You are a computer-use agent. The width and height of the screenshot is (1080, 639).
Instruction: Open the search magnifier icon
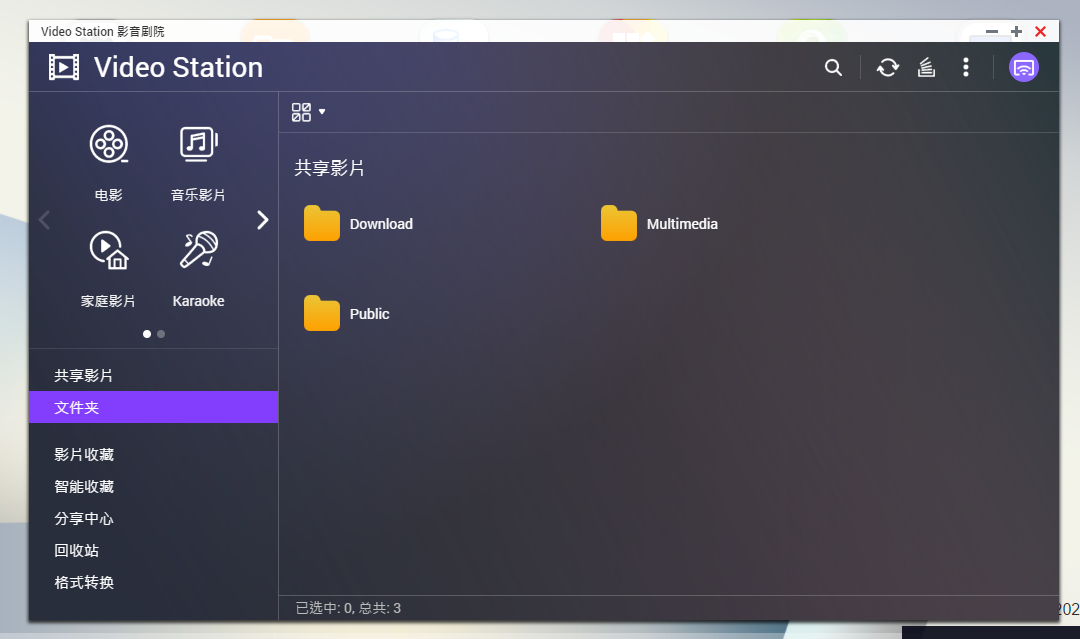click(x=833, y=67)
